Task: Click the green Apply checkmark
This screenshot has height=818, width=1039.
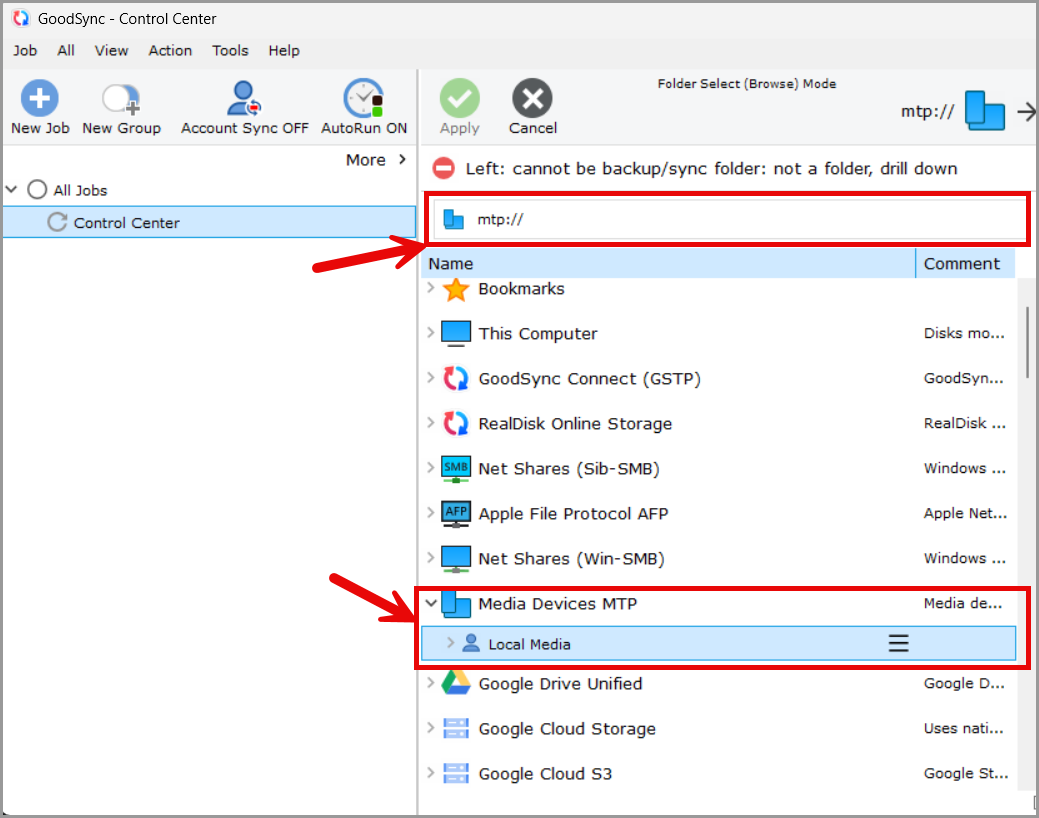Action: pyautogui.click(x=459, y=98)
